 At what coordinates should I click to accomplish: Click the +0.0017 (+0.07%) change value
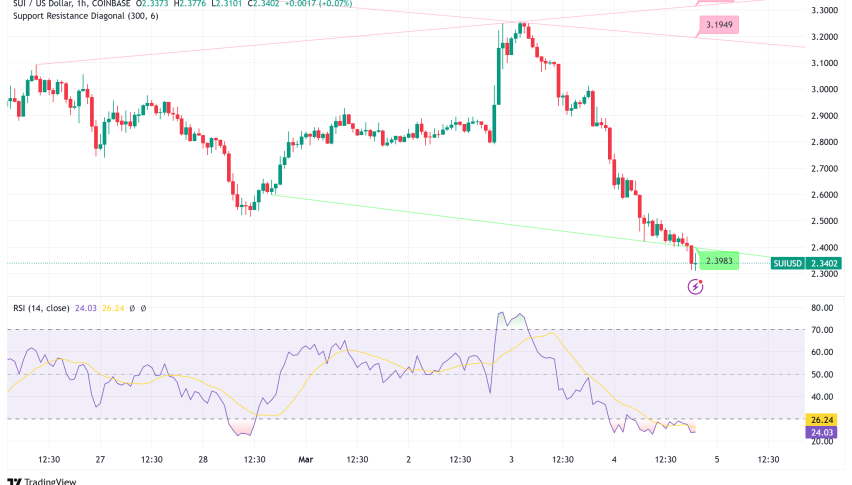(x=318, y=3)
